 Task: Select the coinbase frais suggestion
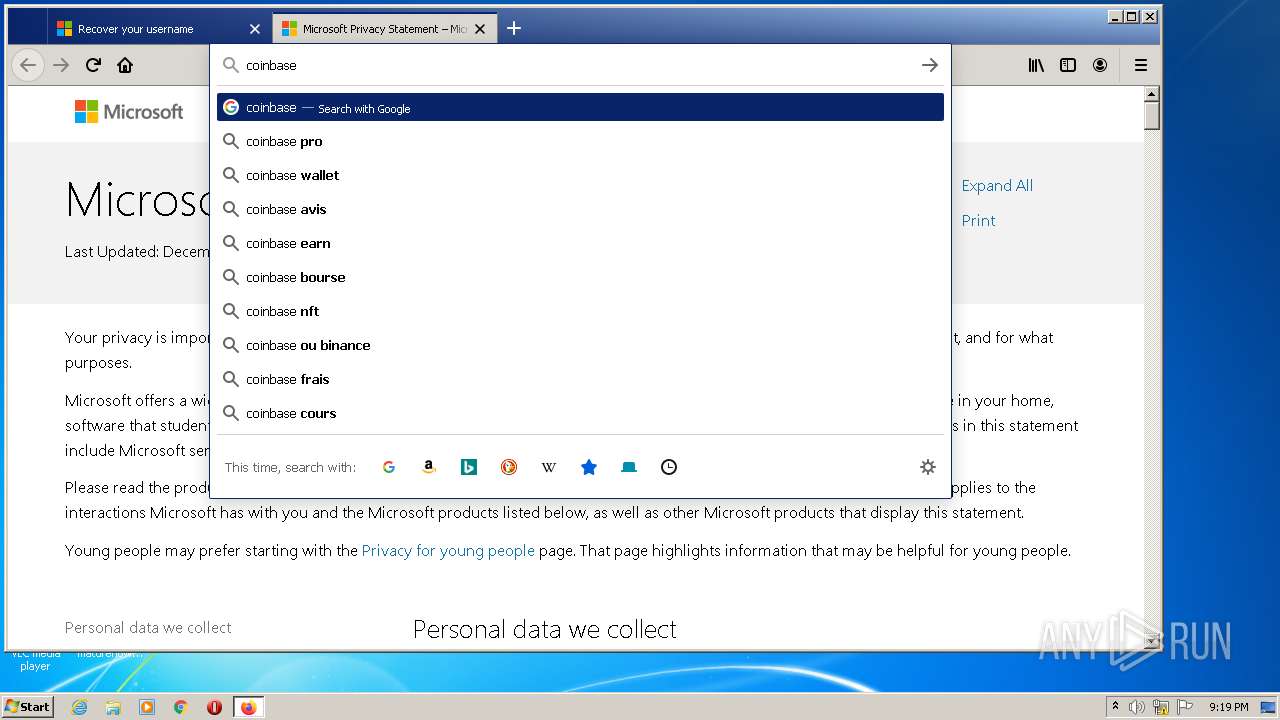580,379
